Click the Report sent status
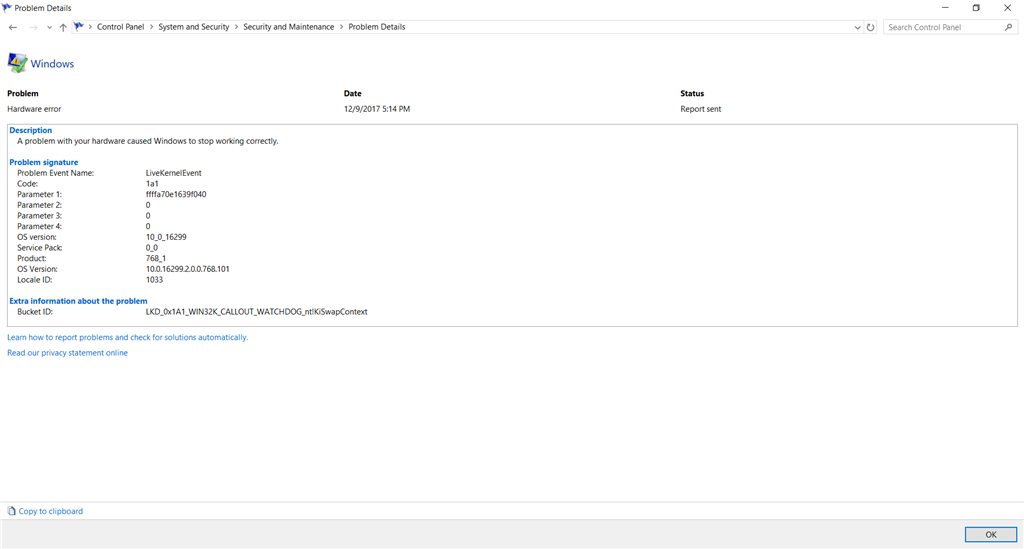The image size is (1024, 549). (701, 109)
